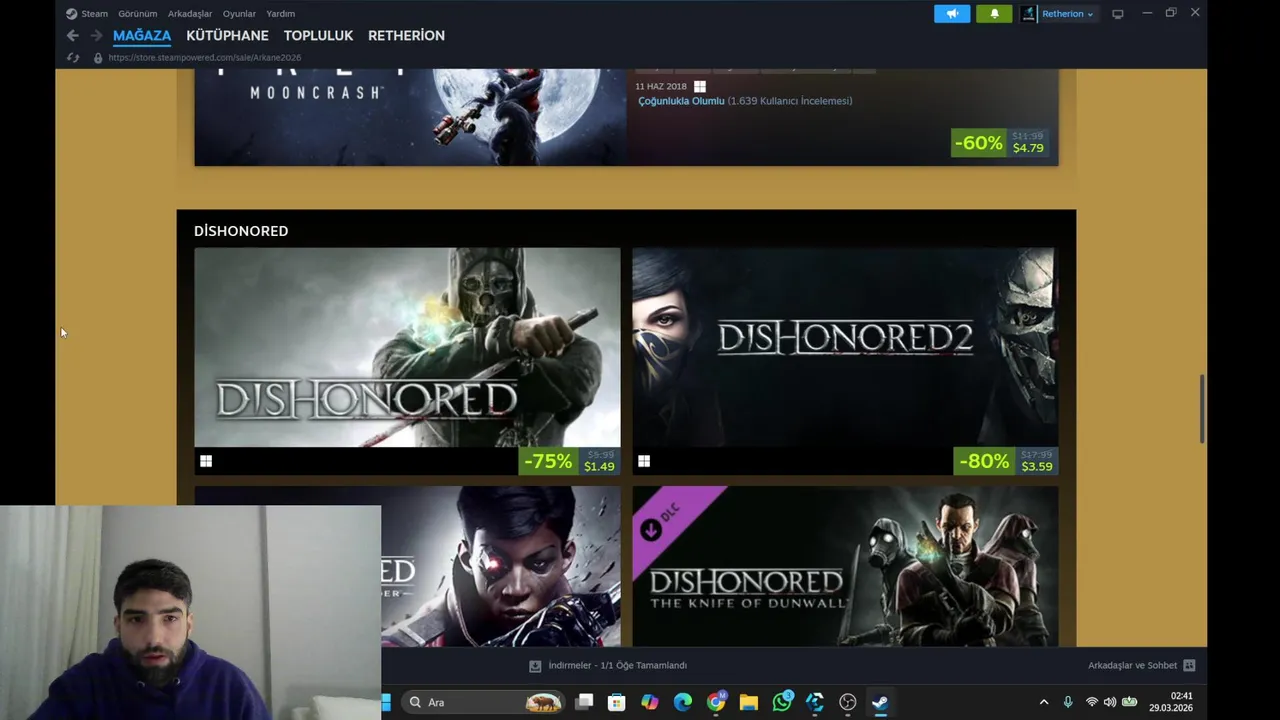Open the Yardım menu
Viewport: 1280px width, 720px height.
pyautogui.click(x=280, y=14)
